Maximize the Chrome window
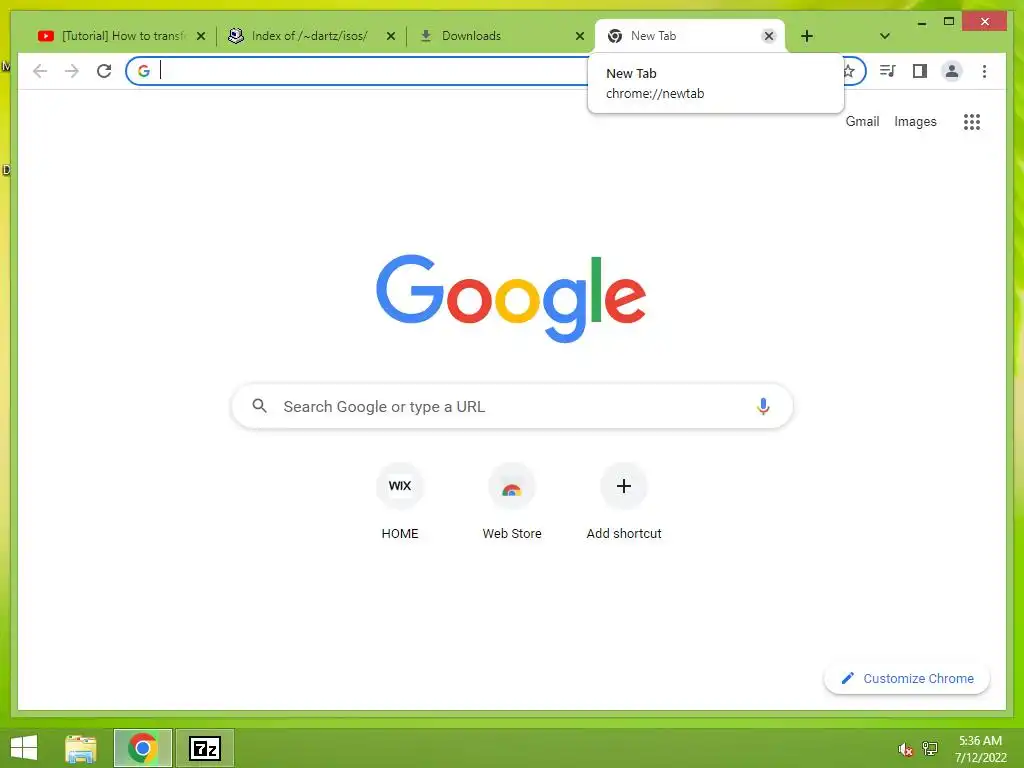The height and width of the screenshot is (768, 1024). coord(949,22)
